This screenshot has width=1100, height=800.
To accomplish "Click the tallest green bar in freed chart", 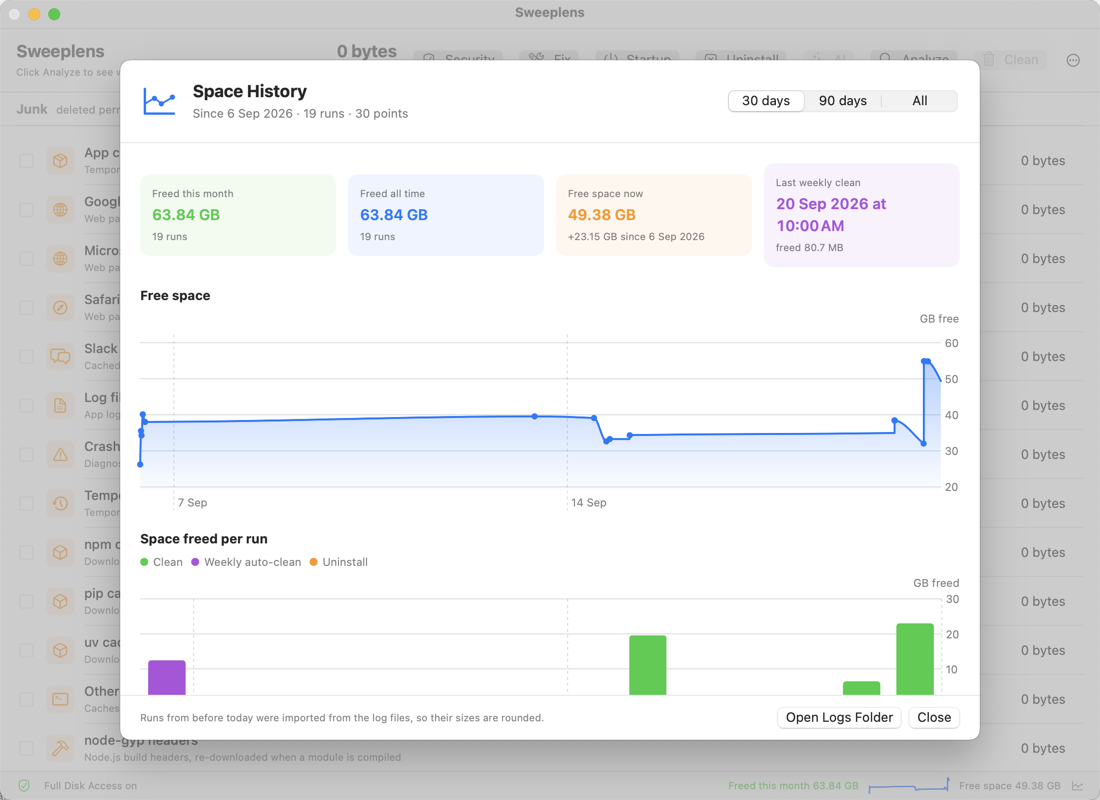I will coord(915,659).
